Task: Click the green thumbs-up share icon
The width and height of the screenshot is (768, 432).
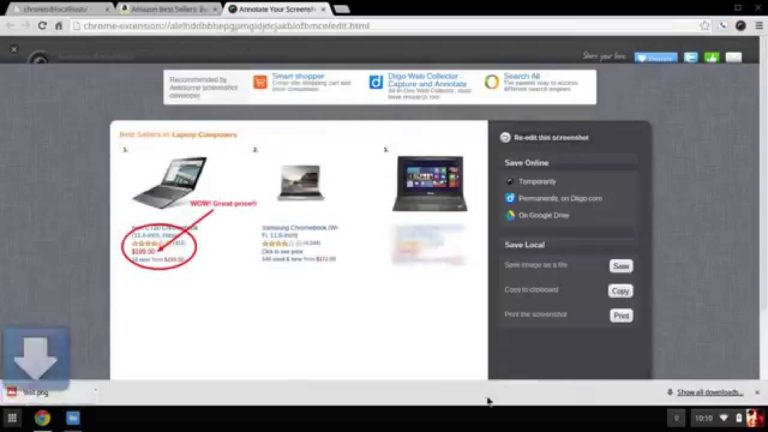Action: pyautogui.click(x=712, y=58)
